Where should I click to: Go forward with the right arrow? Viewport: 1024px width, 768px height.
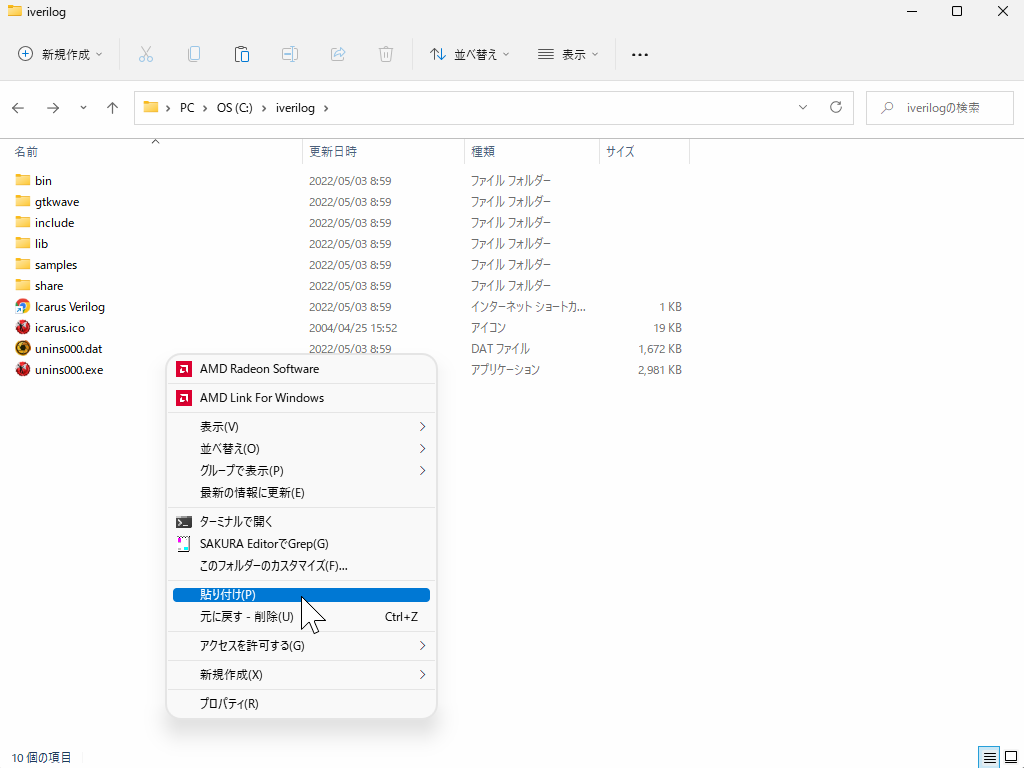(53, 108)
